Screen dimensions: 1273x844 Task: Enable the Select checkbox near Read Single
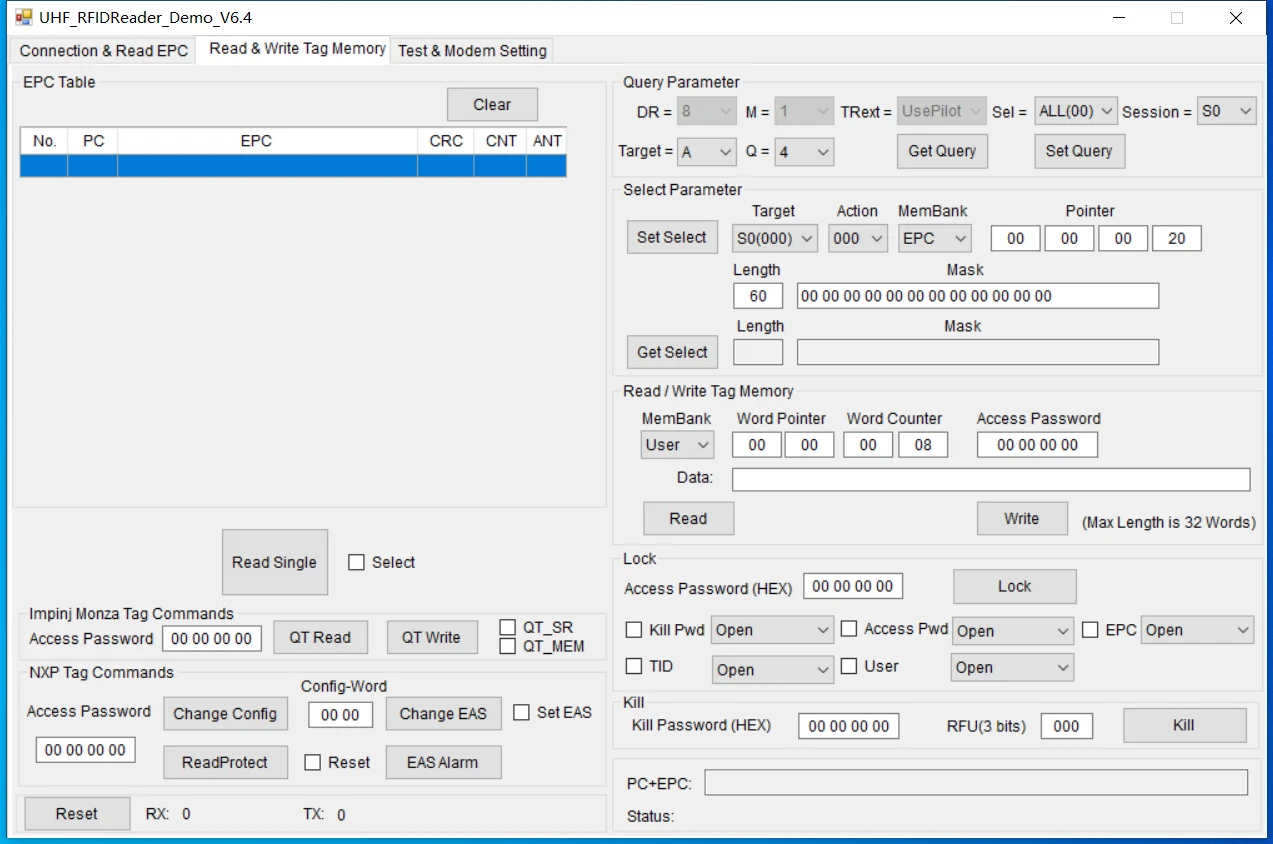pos(356,563)
